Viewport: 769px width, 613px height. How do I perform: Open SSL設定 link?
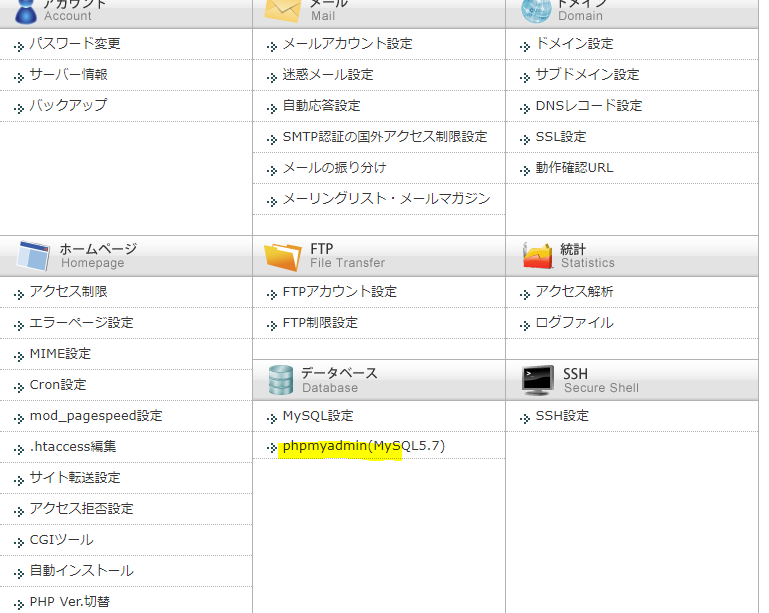point(561,136)
